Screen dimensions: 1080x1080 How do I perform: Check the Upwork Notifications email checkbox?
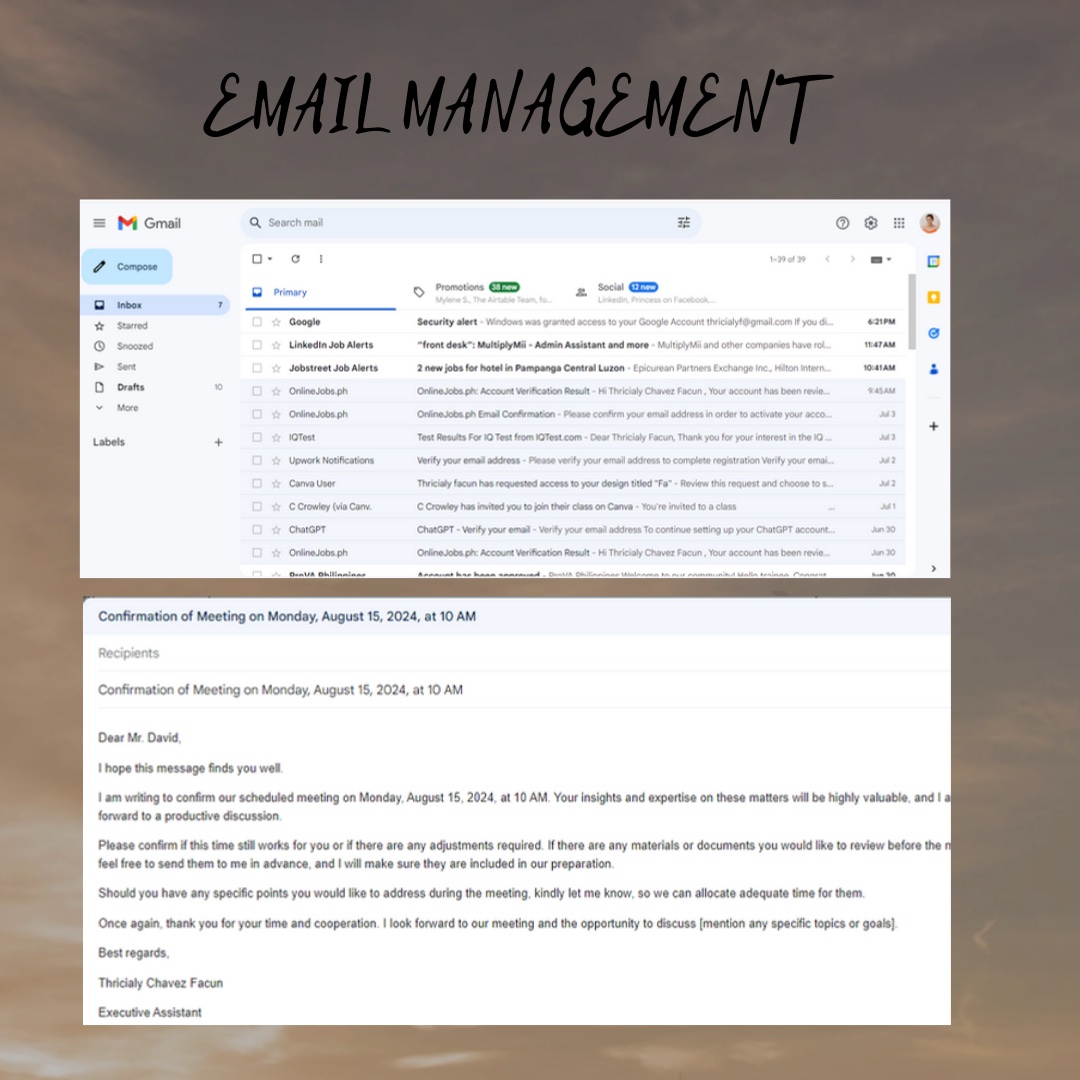[257, 460]
